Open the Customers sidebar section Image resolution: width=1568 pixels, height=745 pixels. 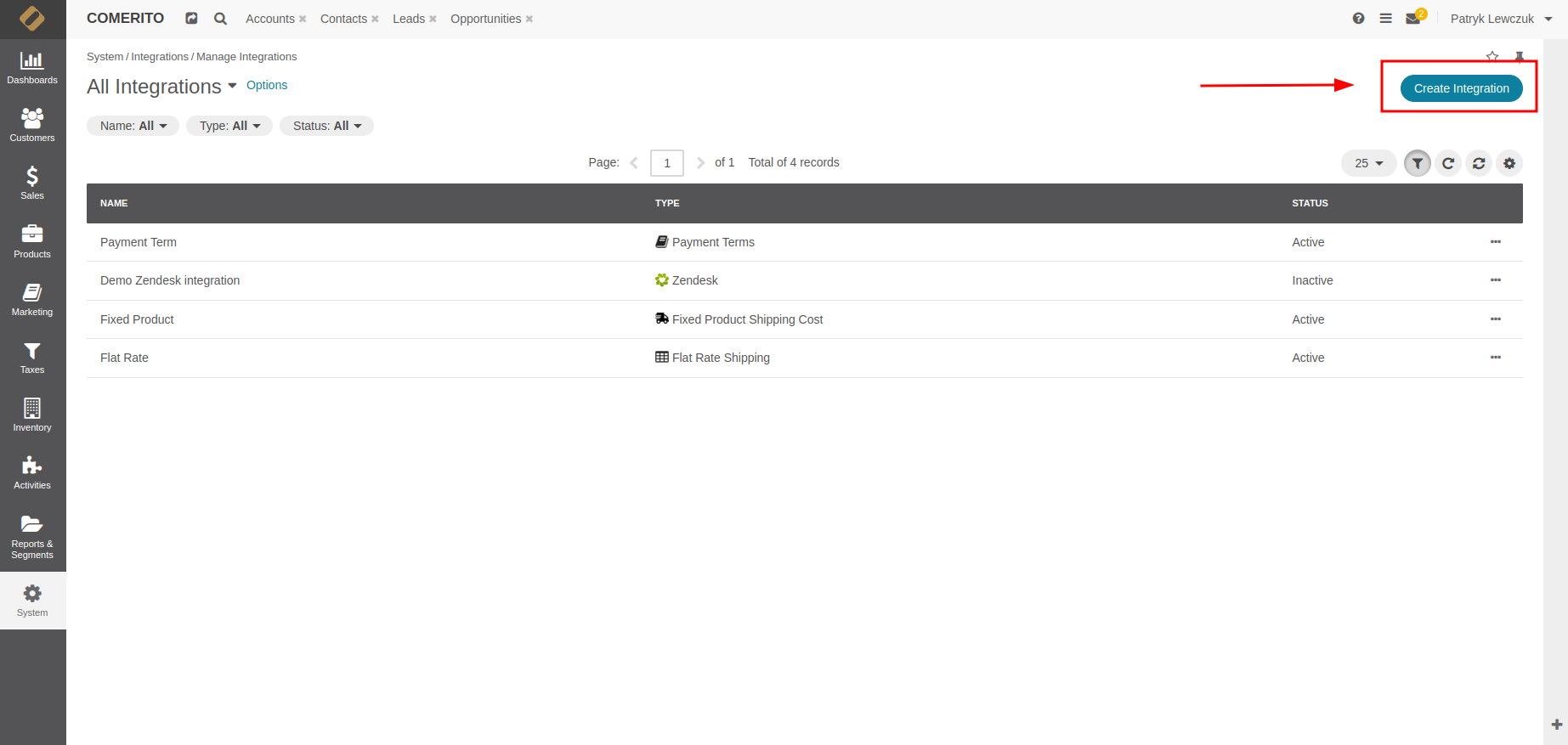coord(32,126)
